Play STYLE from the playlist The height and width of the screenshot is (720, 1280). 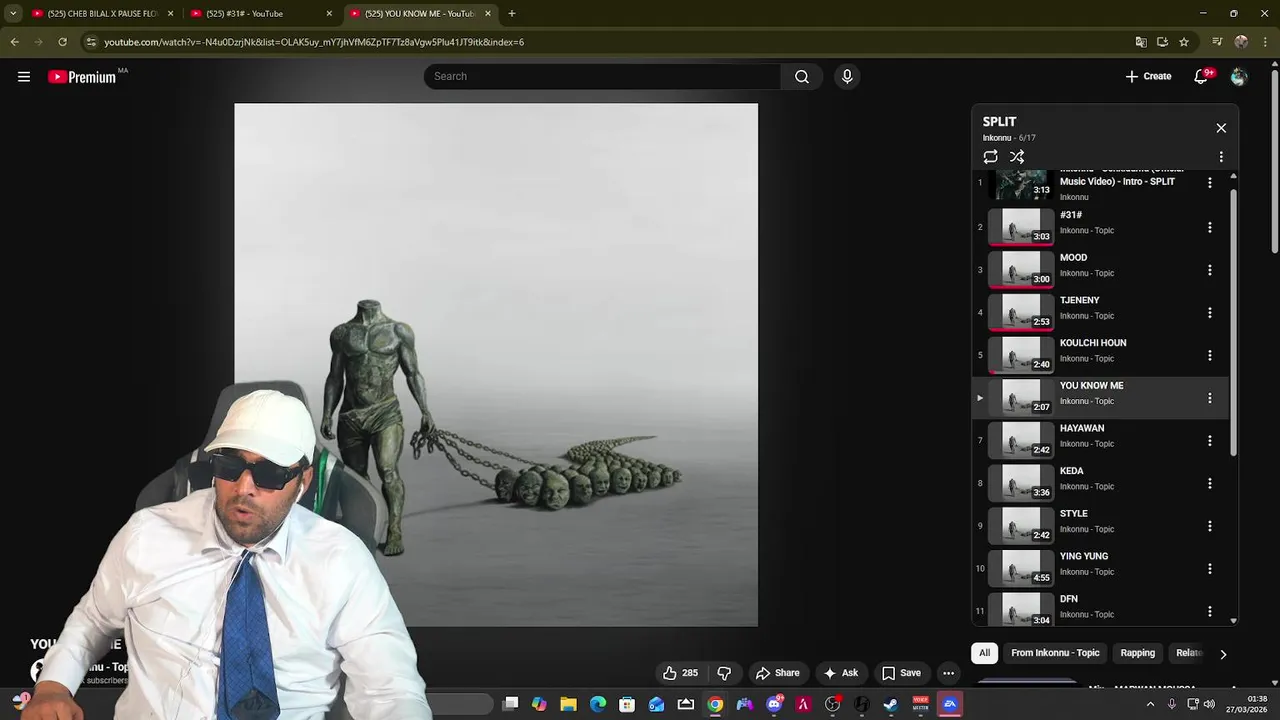click(x=1100, y=526)
